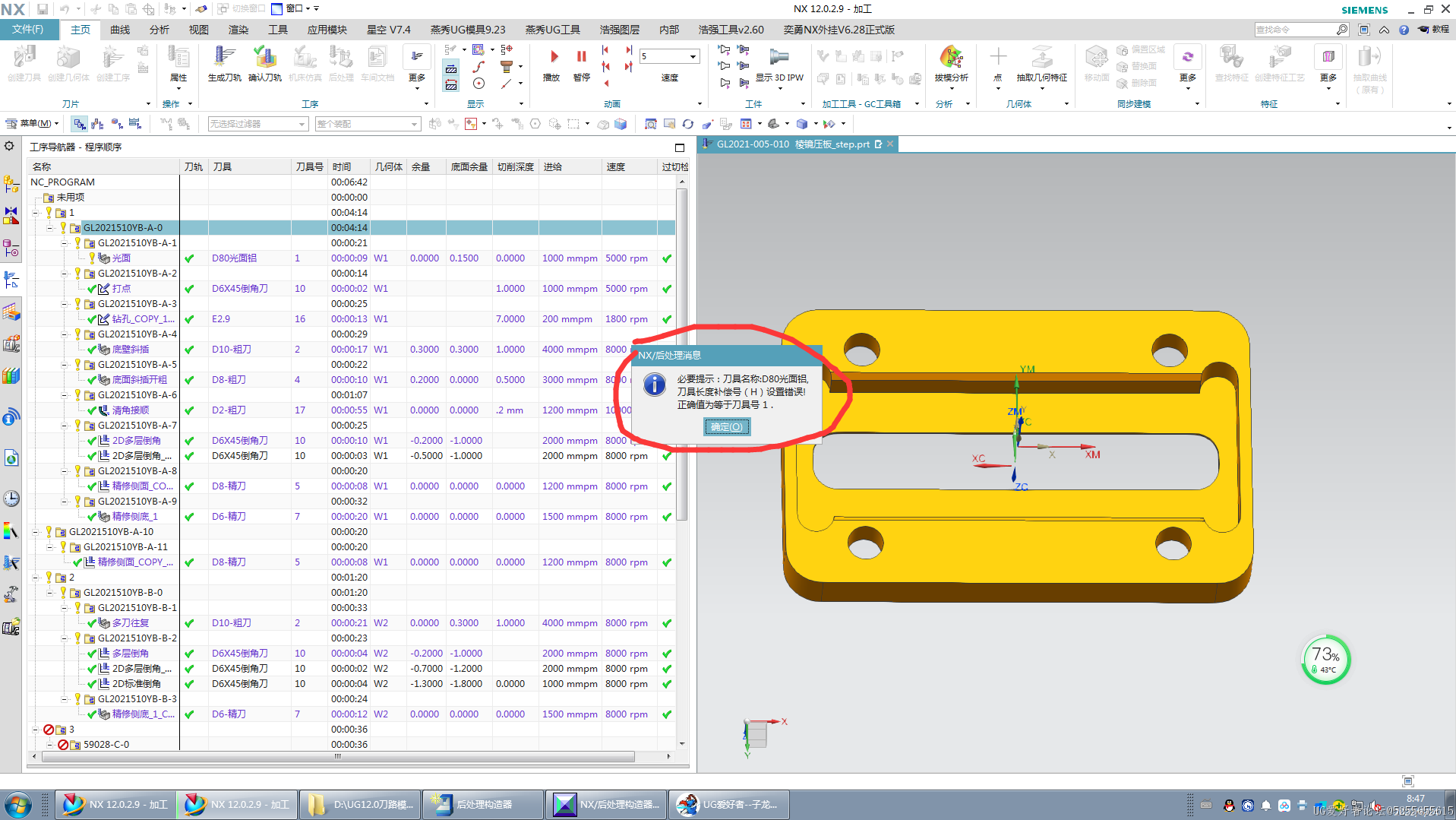The width and height of the screenshot is (1456, 820).
Task: Open the 无选择过滤器 selection filter combo
Action: pos(257,124)
